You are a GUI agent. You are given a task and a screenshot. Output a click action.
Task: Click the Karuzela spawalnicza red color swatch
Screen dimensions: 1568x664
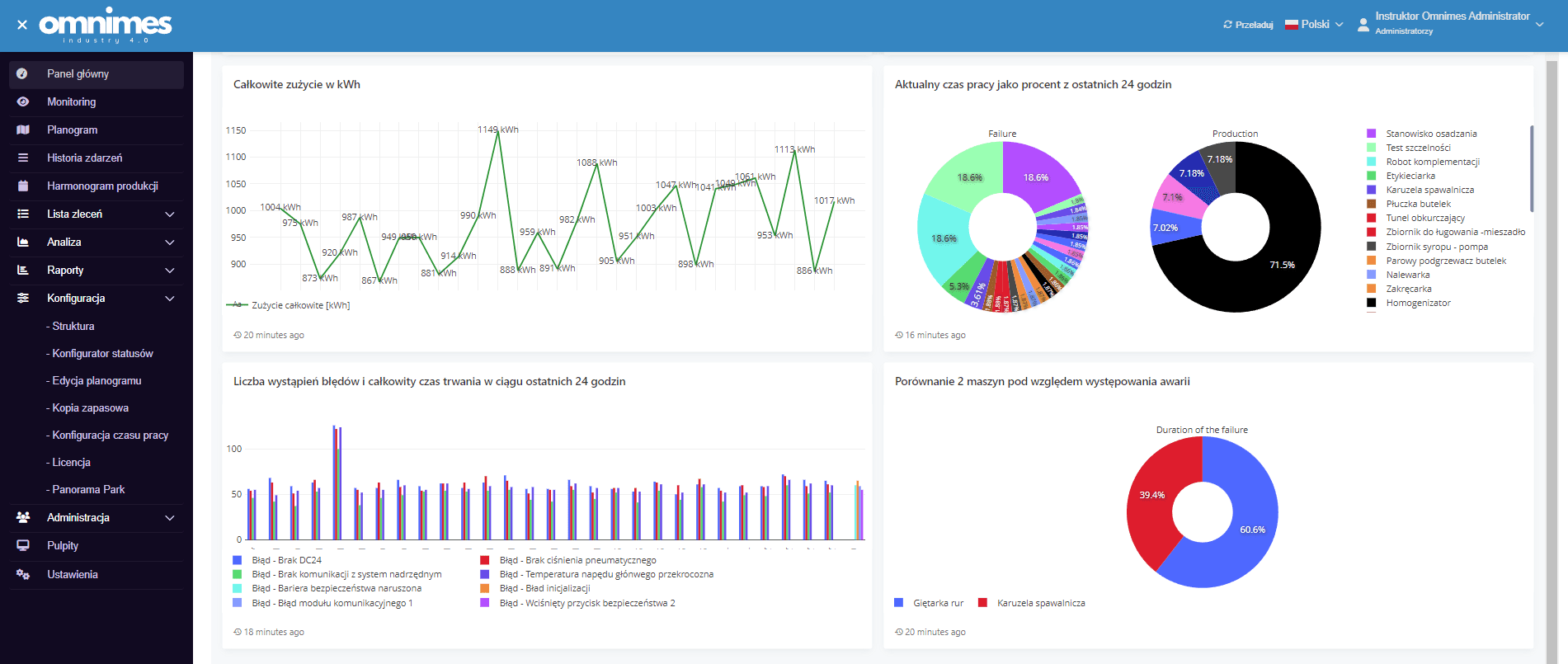click(x=982, y=603)
